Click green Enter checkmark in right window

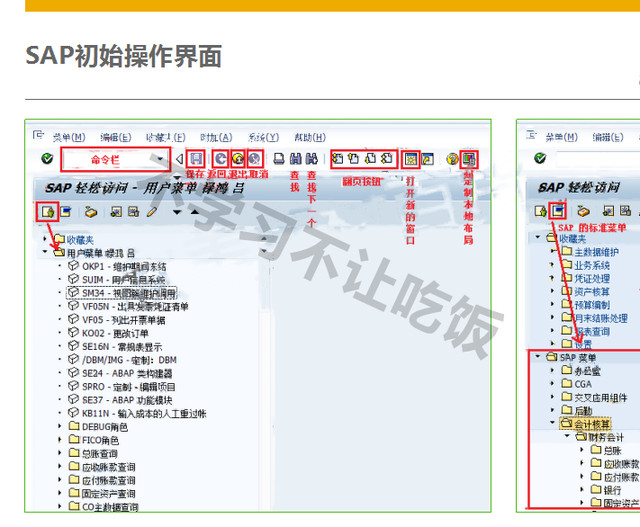[540, 158]
